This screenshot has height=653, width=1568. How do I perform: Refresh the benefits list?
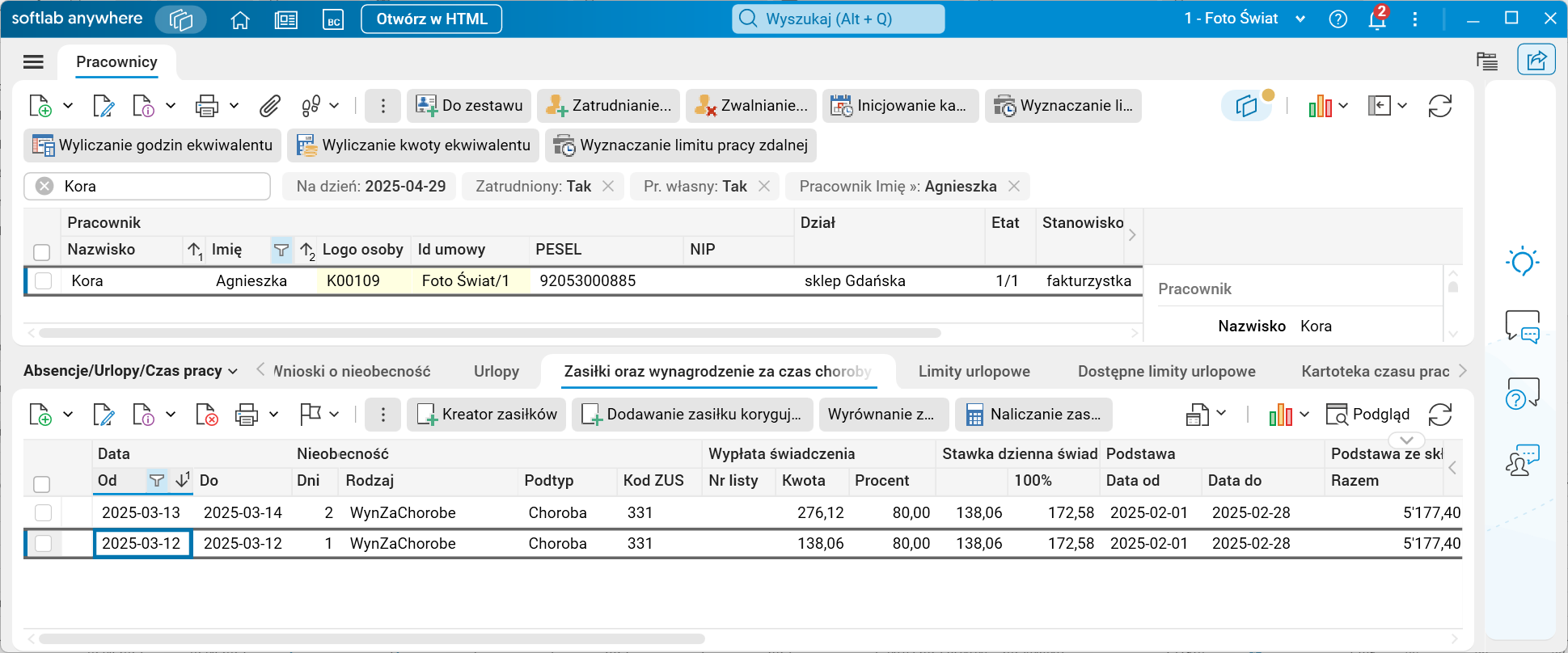tap(1440, 415)
